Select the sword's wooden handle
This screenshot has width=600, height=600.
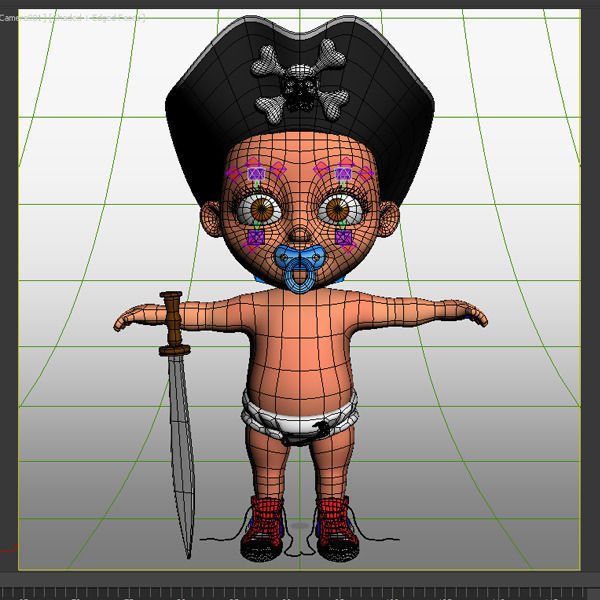[174, 323]
